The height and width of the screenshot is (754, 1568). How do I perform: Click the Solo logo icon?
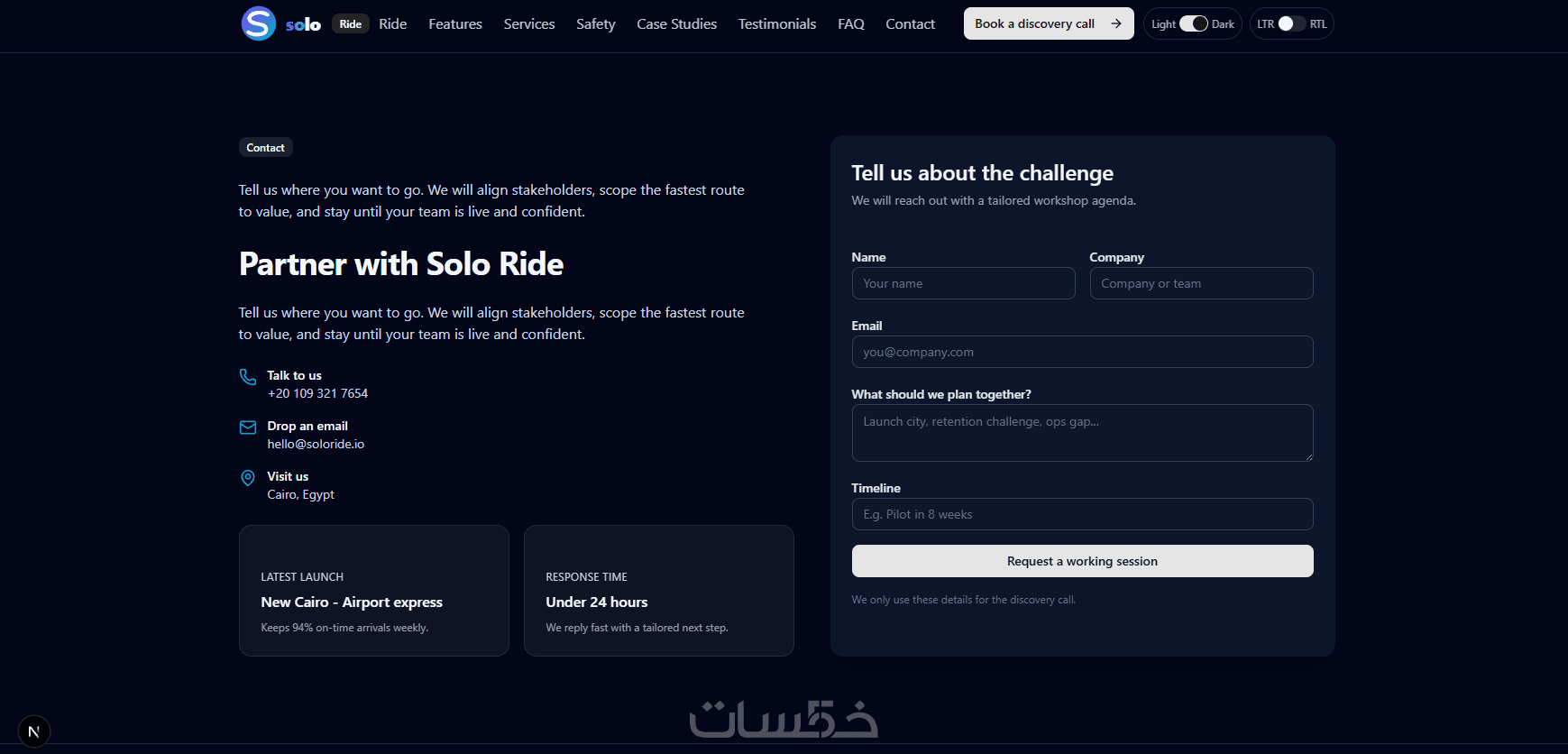coord(259,23)
